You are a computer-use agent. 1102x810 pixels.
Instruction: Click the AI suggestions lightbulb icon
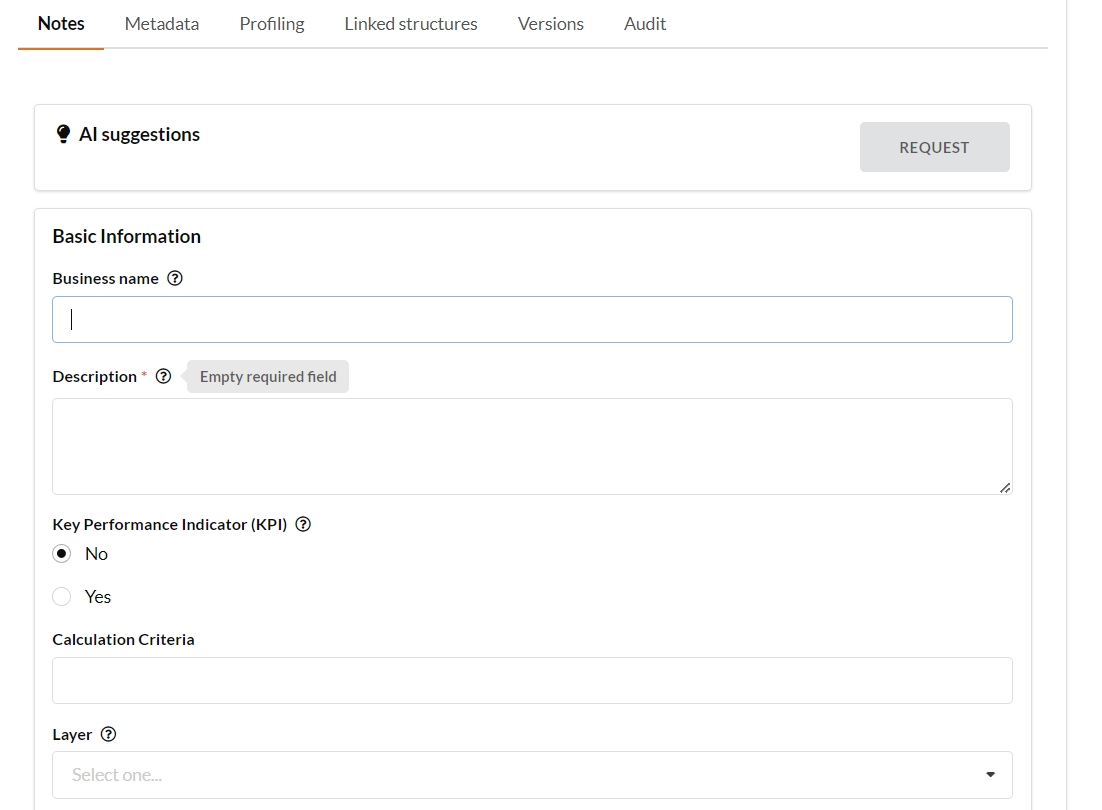[63, 134]
